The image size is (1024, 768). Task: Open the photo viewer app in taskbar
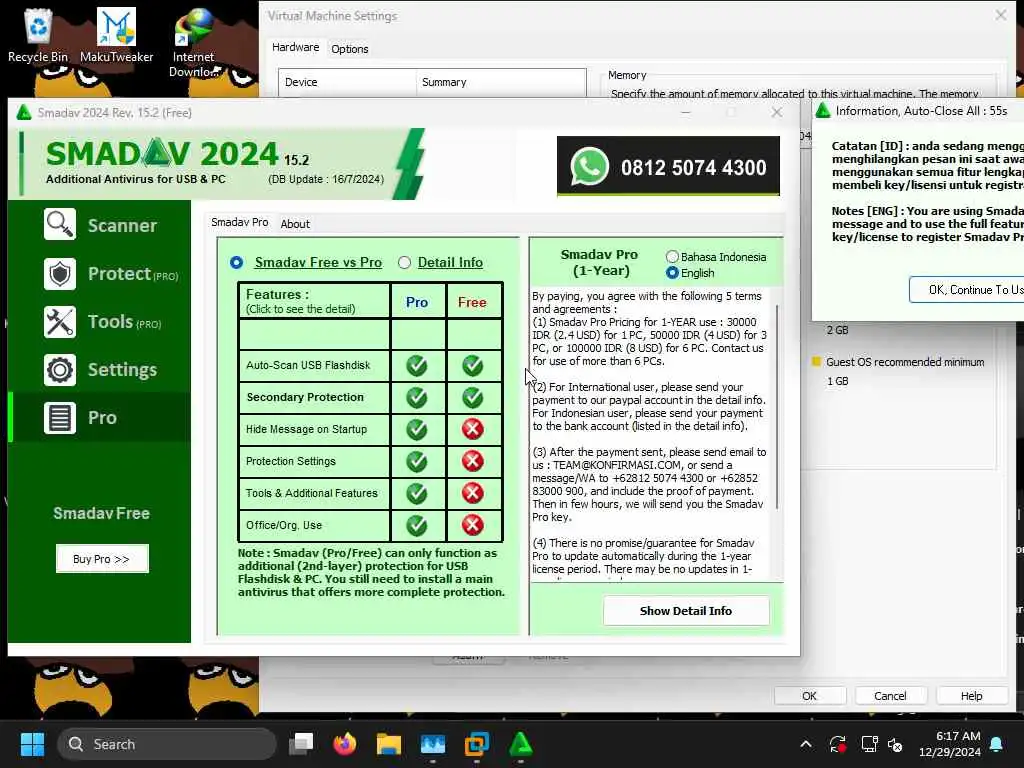click(x=432, y=744)
